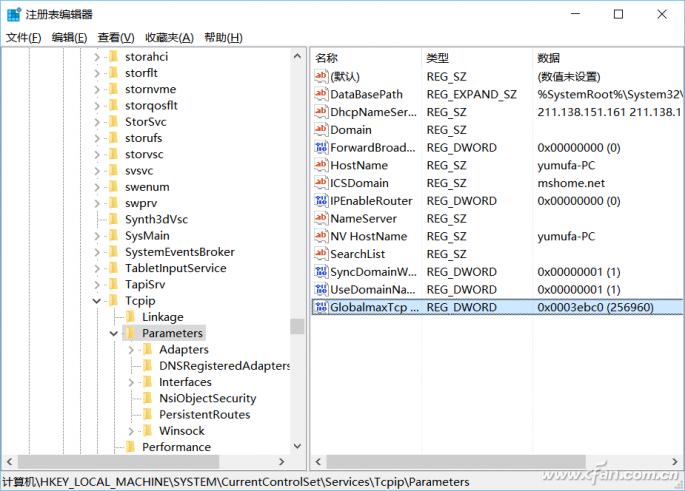The height and width of the screenshot is (491, 685).
Task: Open the 查看(V) menu
Action: point(116,38)
